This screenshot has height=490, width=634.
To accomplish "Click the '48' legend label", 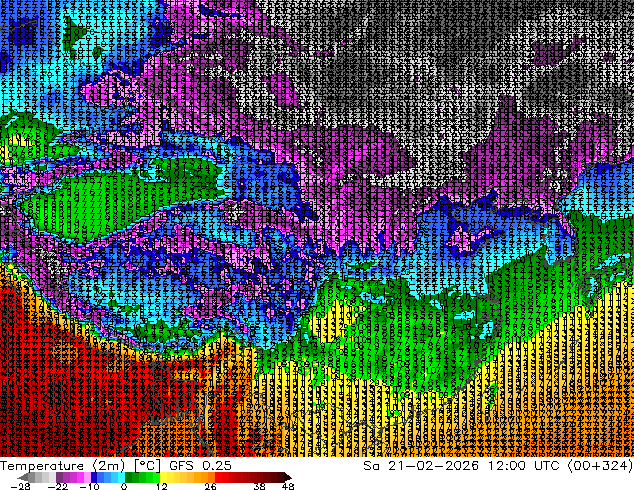I will (x=288, y=486).
